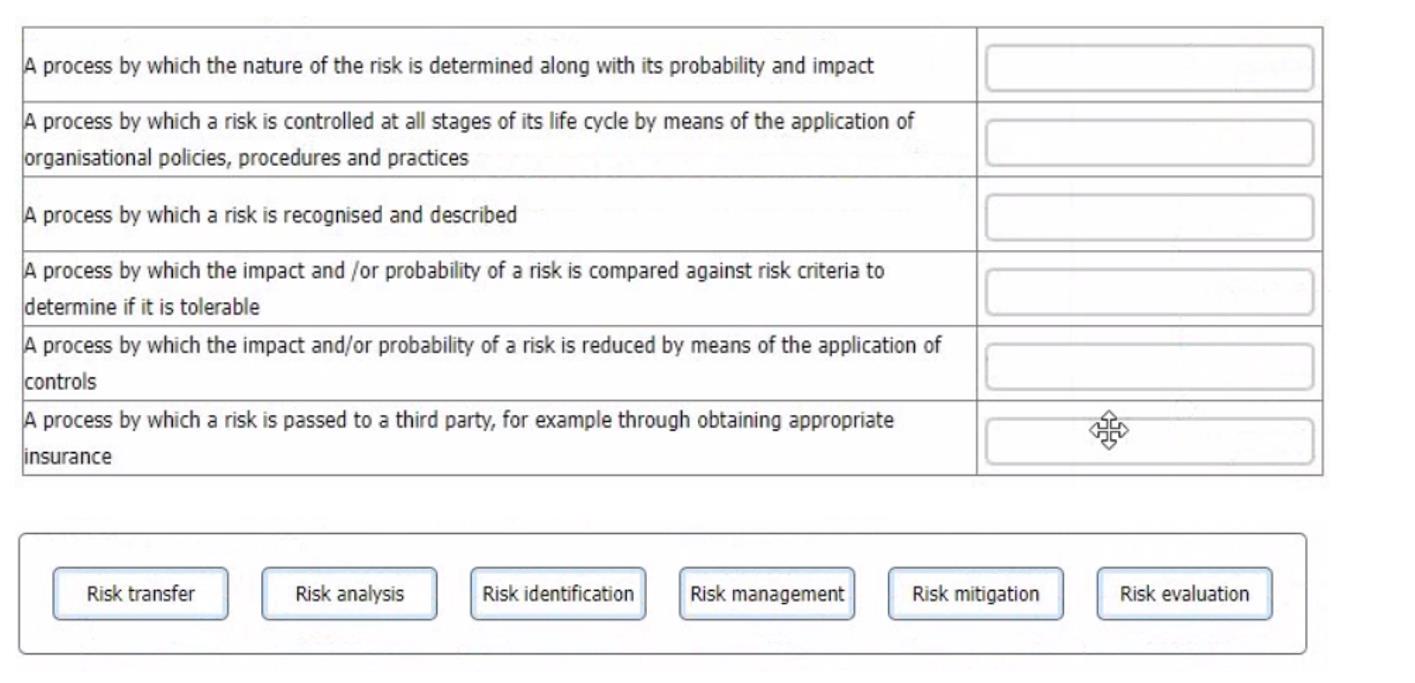Select the Risk transfer answer tile
The image size is (1415, 683).
pos(140,594)
